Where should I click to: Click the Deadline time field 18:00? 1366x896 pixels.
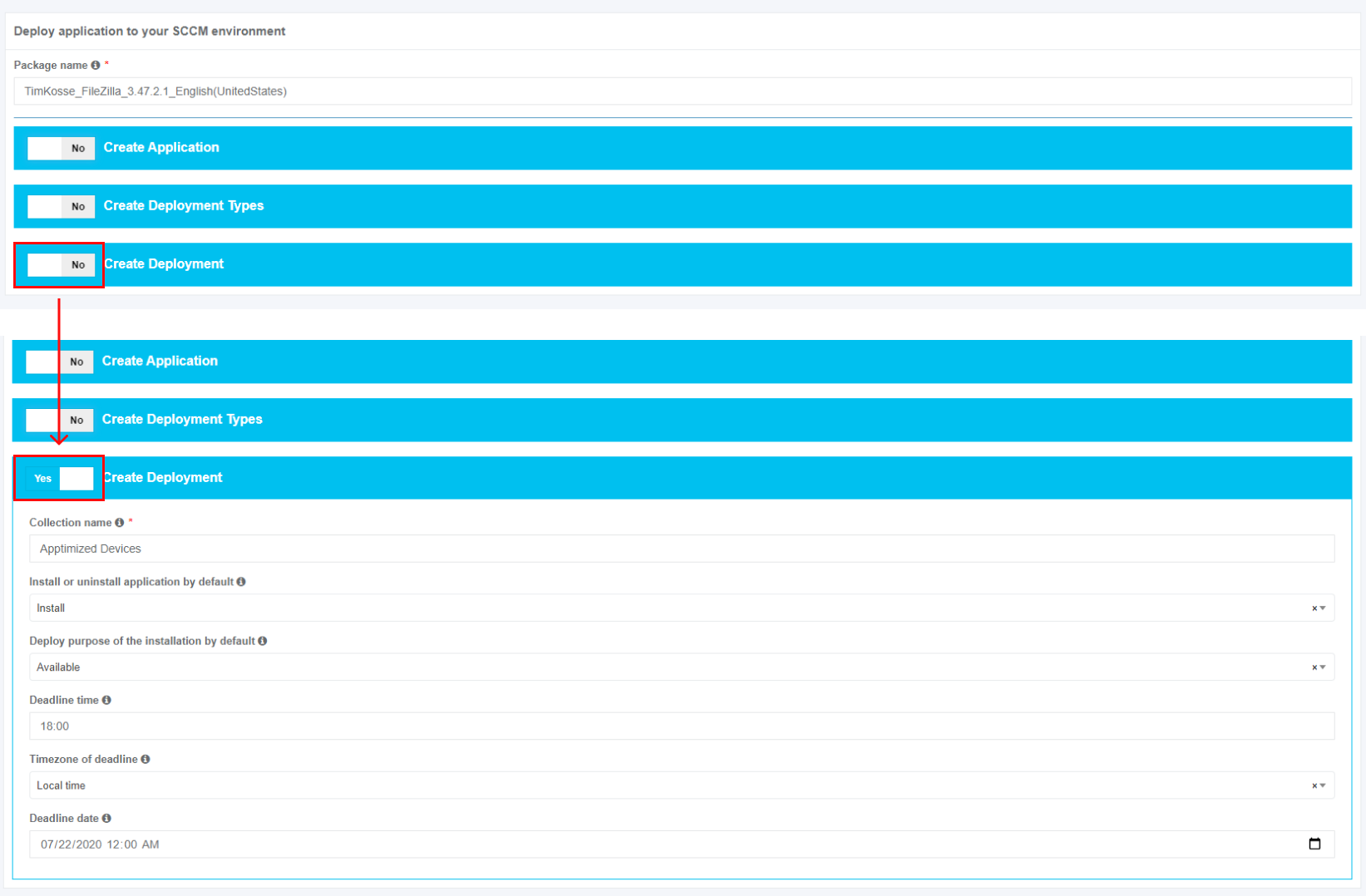[682, 726]
